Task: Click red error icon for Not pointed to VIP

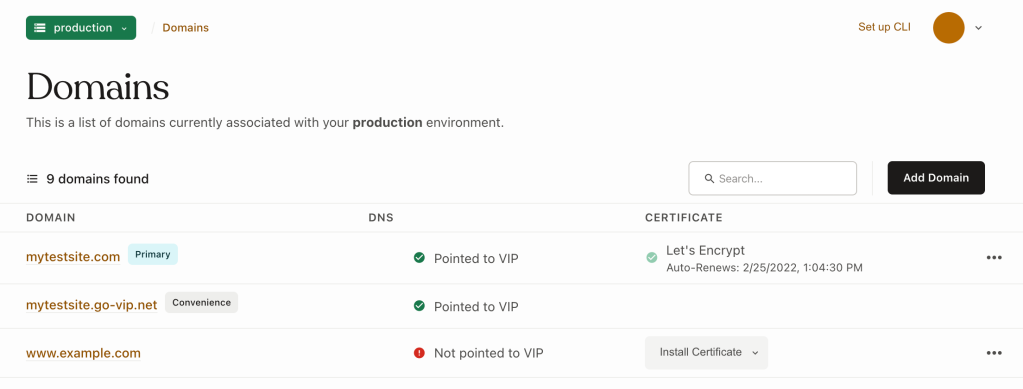Action: coord(420,353)
